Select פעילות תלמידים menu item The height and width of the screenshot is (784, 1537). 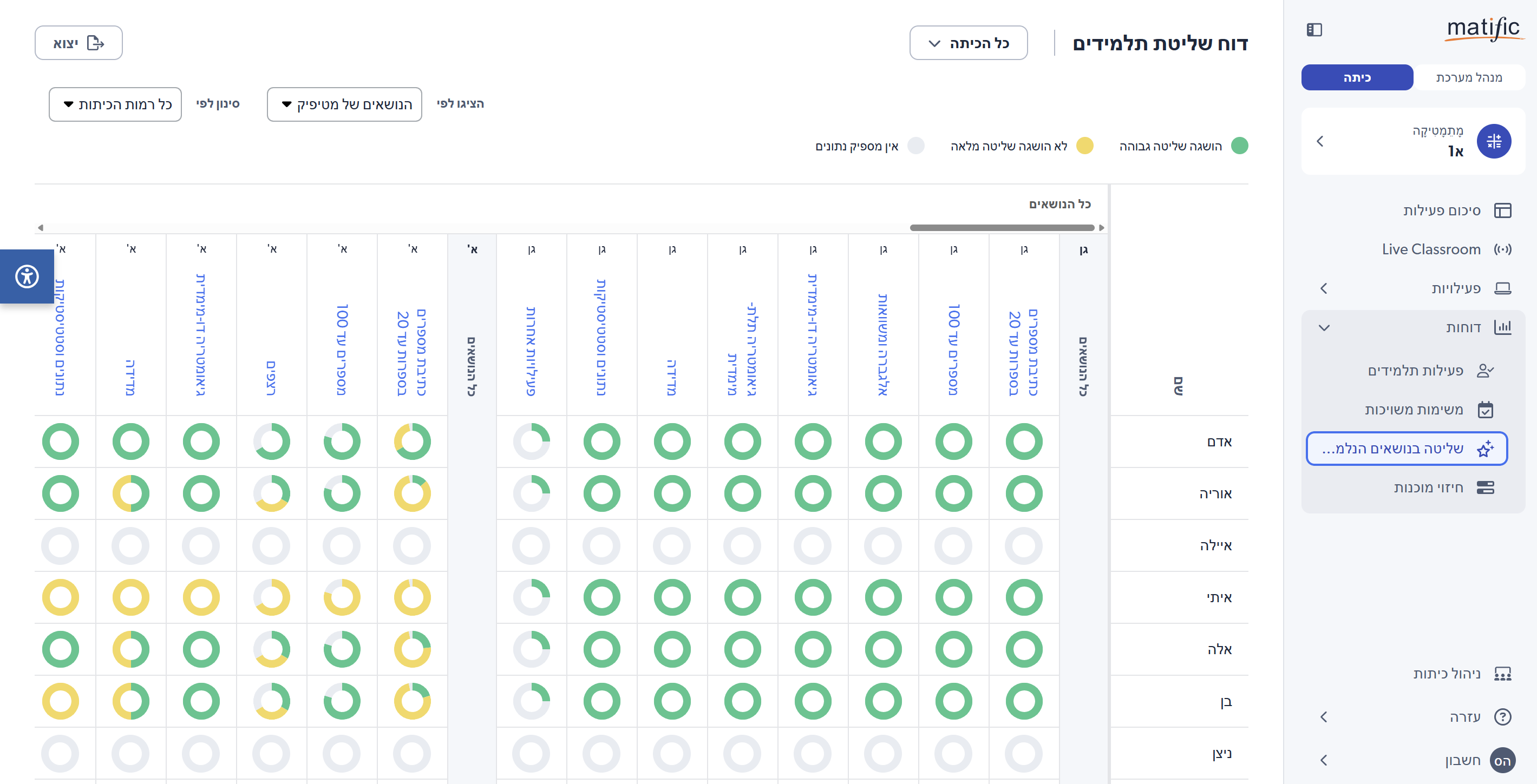(1415, 371)
